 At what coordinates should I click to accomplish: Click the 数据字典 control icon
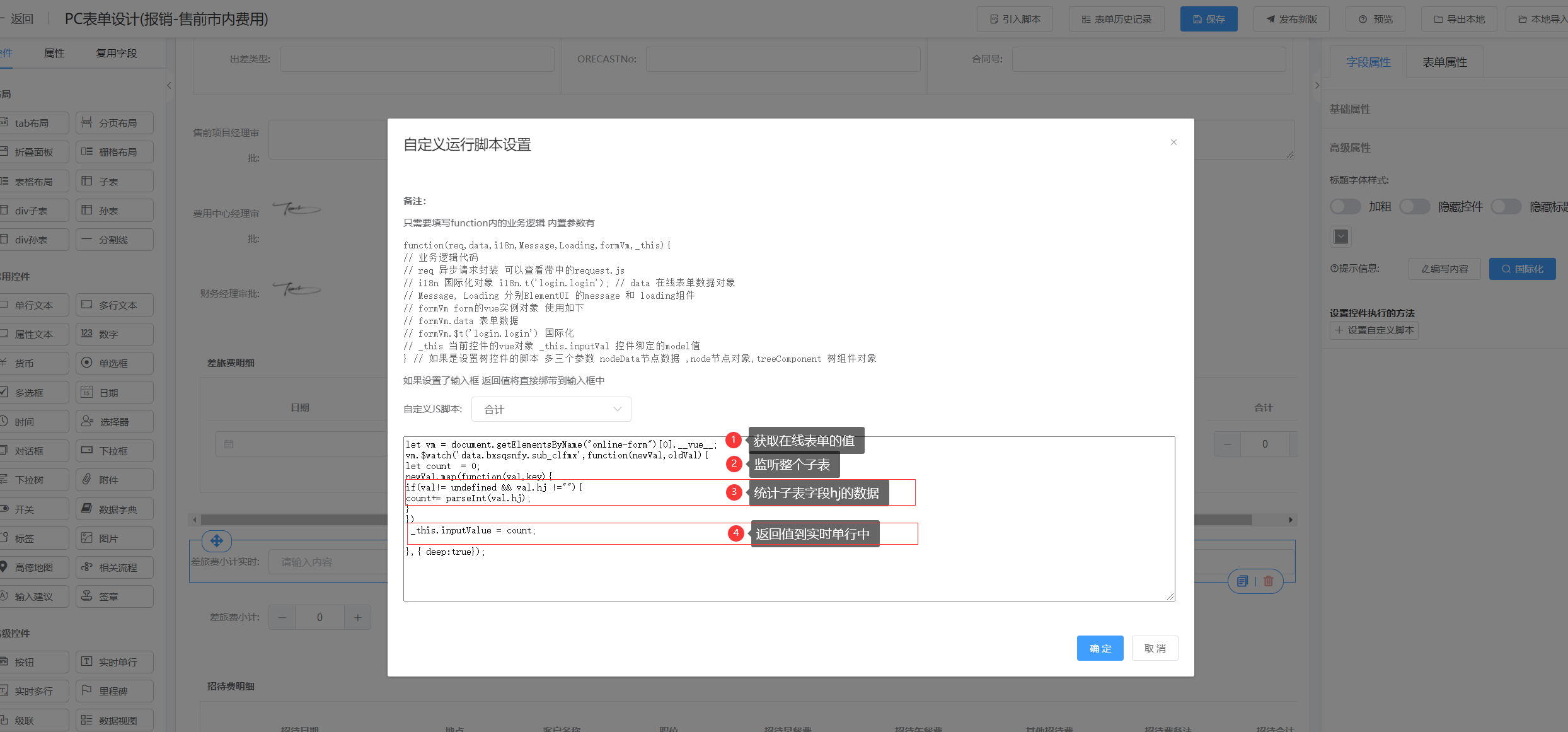point(87,509)
